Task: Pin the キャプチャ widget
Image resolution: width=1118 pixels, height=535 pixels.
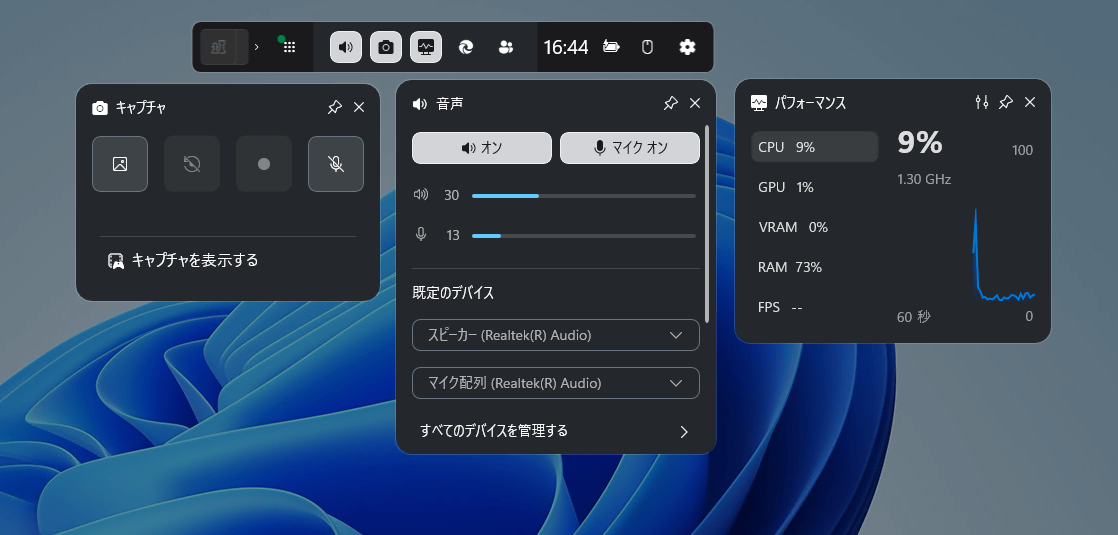Action: [x=334, y=107]
